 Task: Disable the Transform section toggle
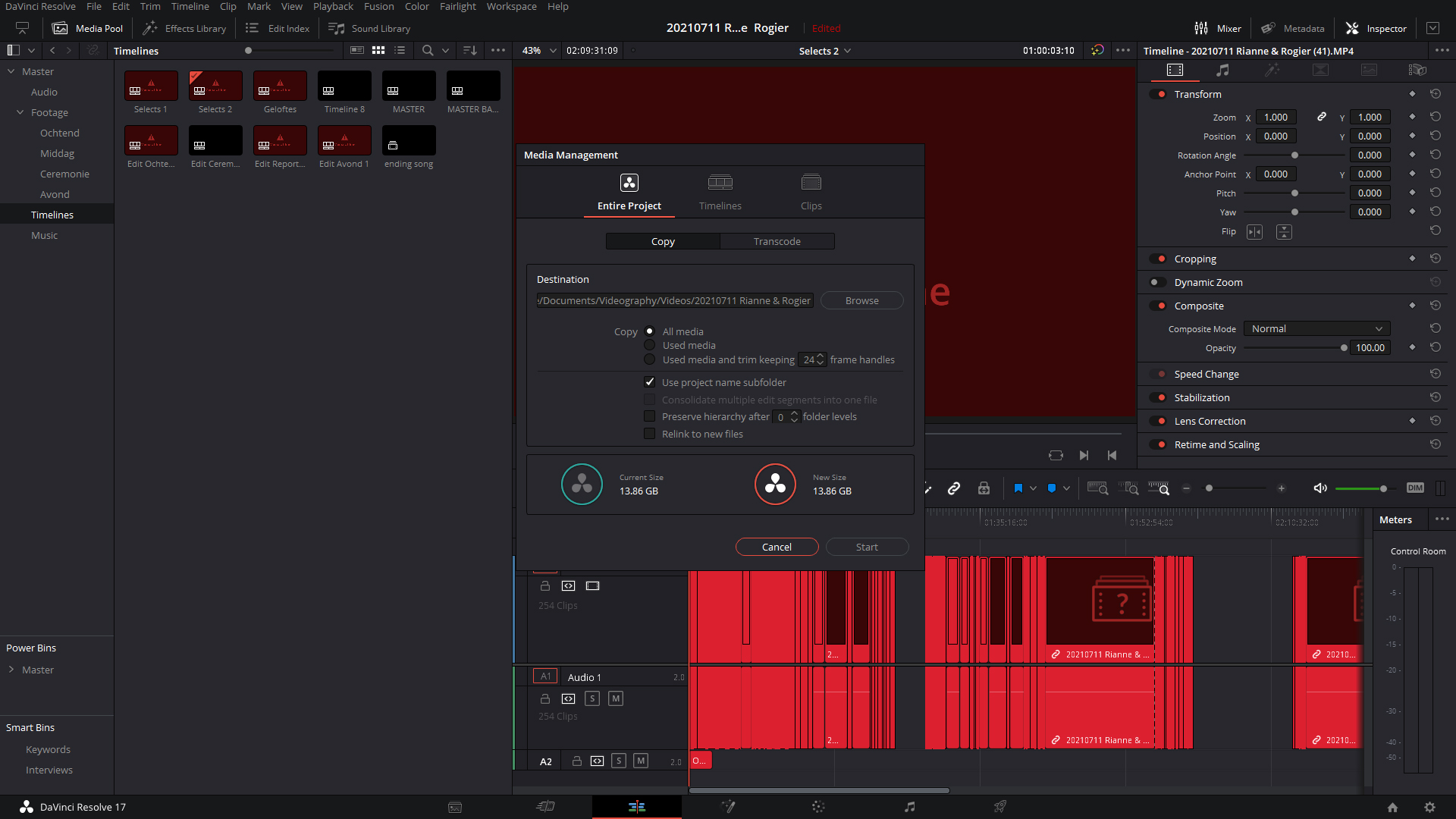(x=1158, y=94)
